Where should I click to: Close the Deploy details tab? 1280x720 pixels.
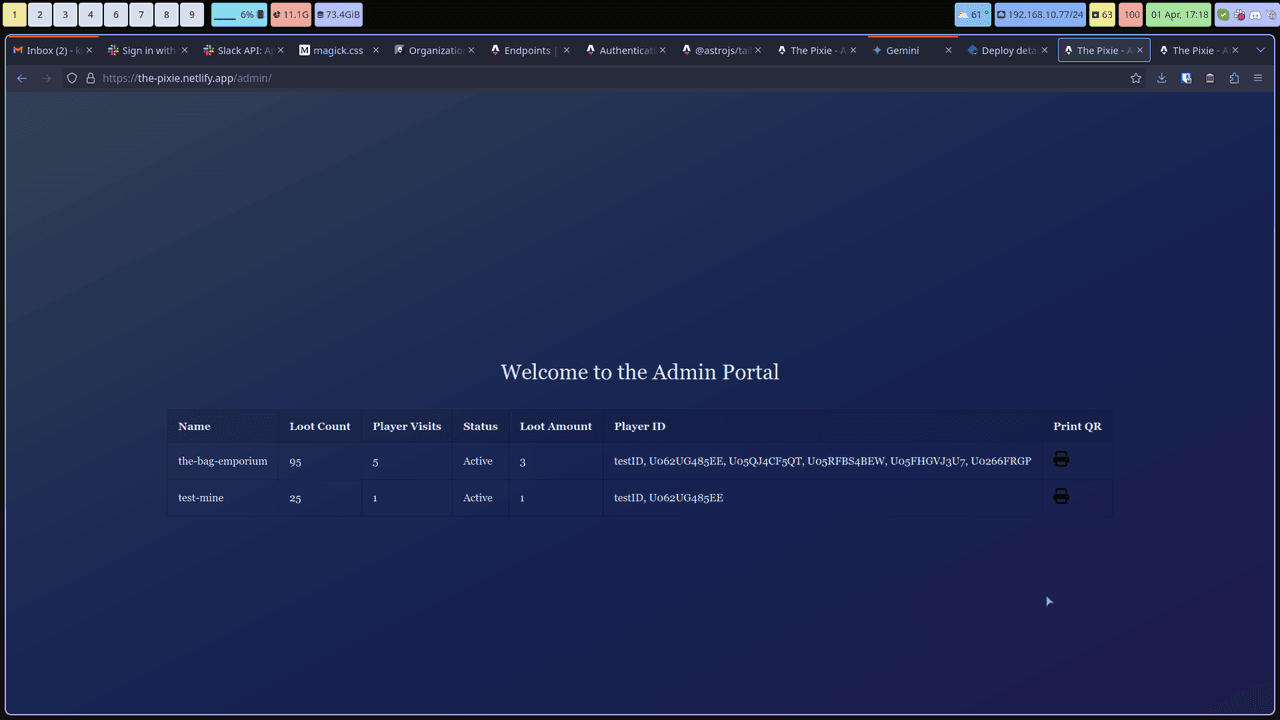click(1045, 50)
